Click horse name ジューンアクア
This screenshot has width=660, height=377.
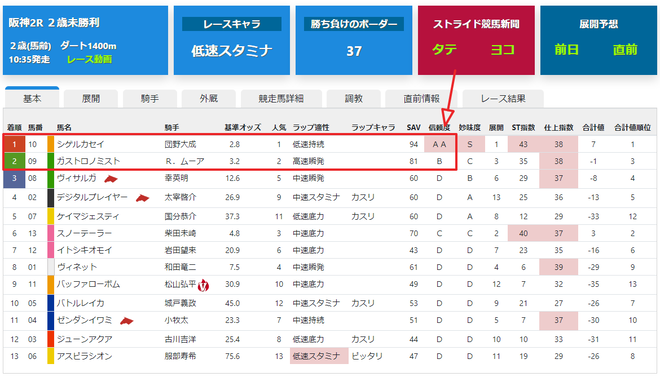point(84,340)
